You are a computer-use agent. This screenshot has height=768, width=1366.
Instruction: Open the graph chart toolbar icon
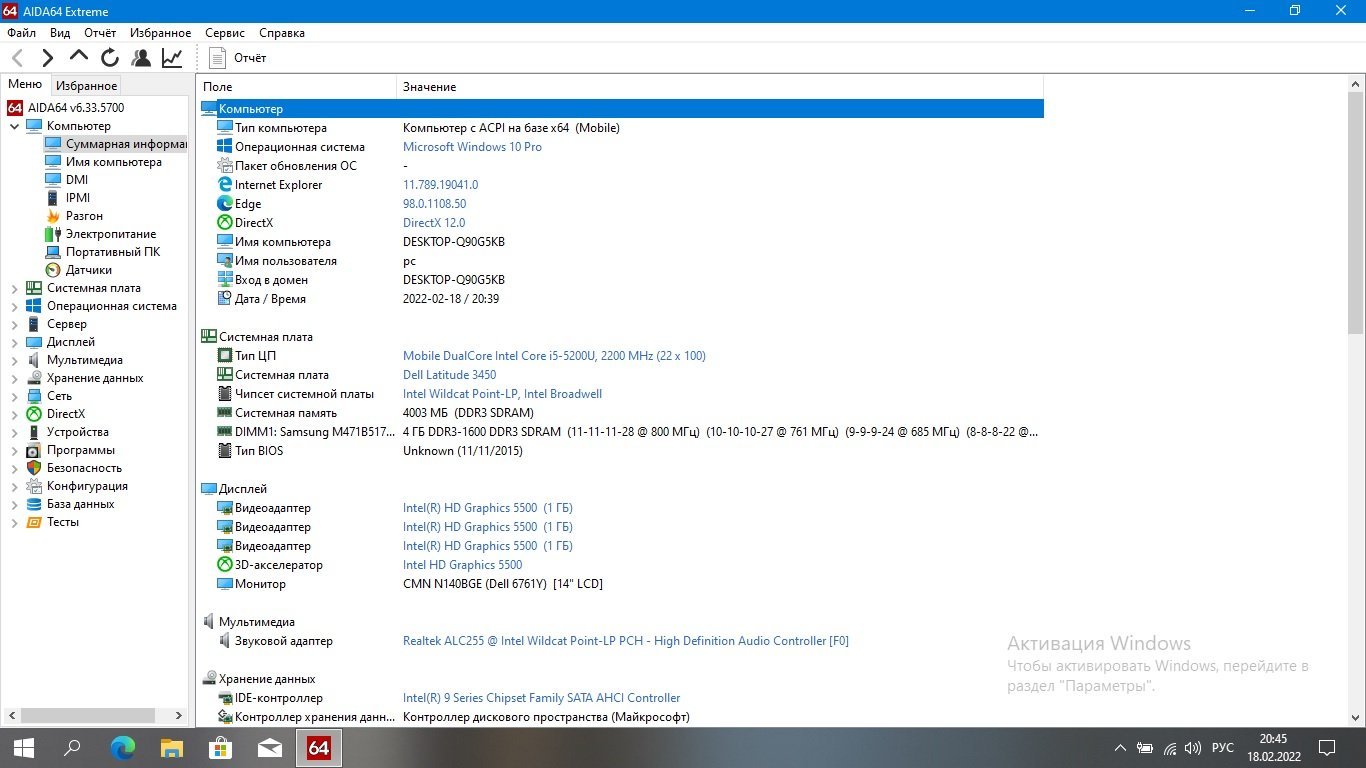click(172, 58)
